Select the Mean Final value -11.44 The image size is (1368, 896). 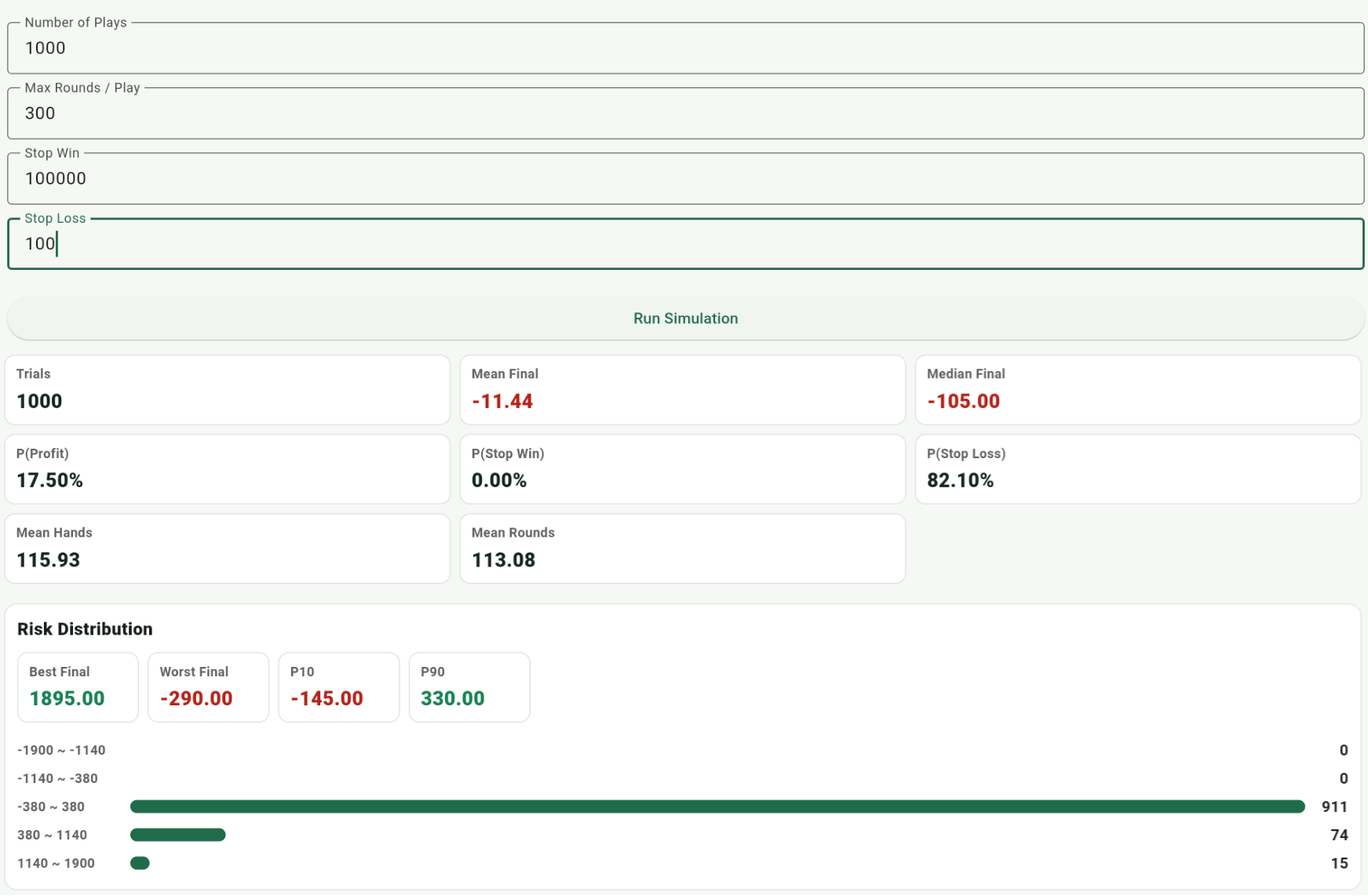click(x=502, y=401)
